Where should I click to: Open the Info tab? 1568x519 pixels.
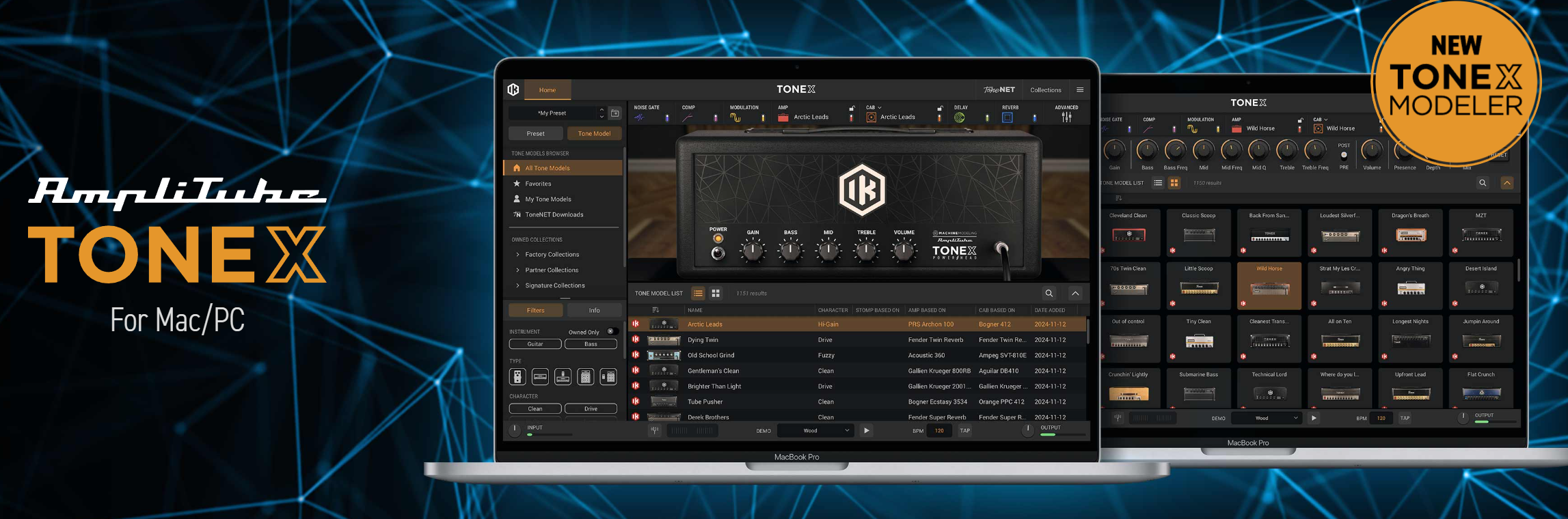[x=594, y=310]
